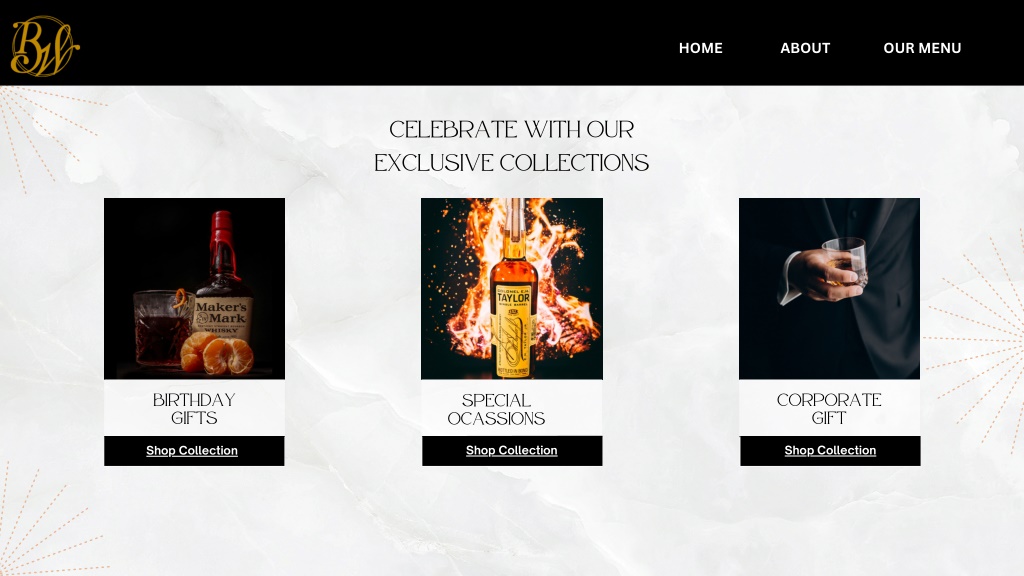
Task: Shop Collection for Special Ocassions
Action: point(512,451)
